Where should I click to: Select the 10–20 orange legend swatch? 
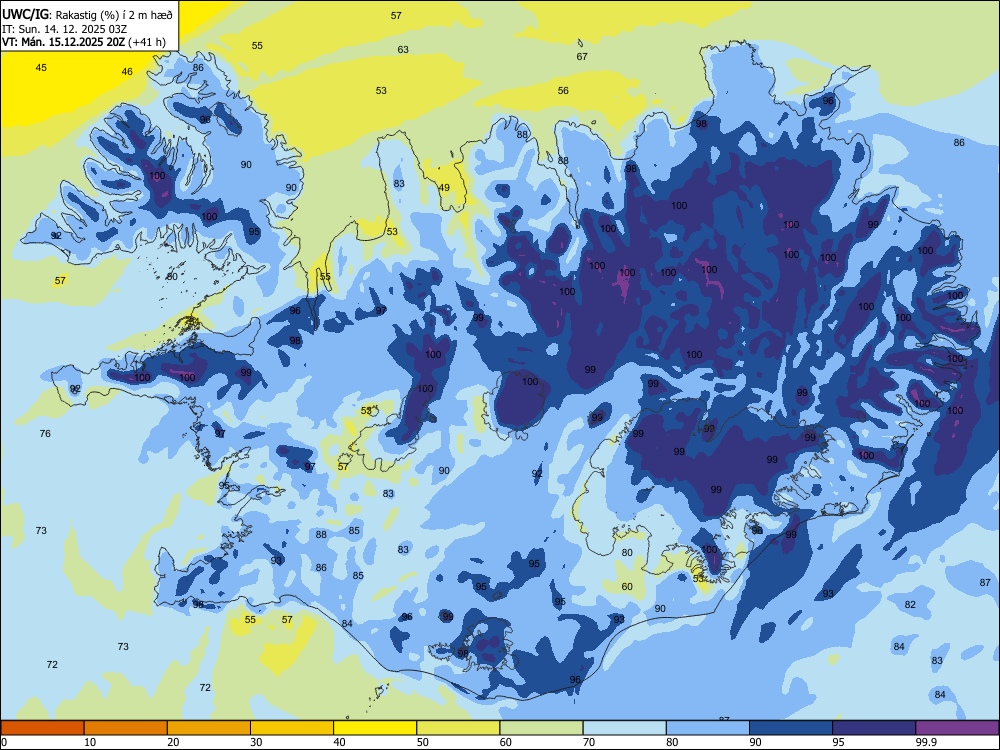point(126,728)
